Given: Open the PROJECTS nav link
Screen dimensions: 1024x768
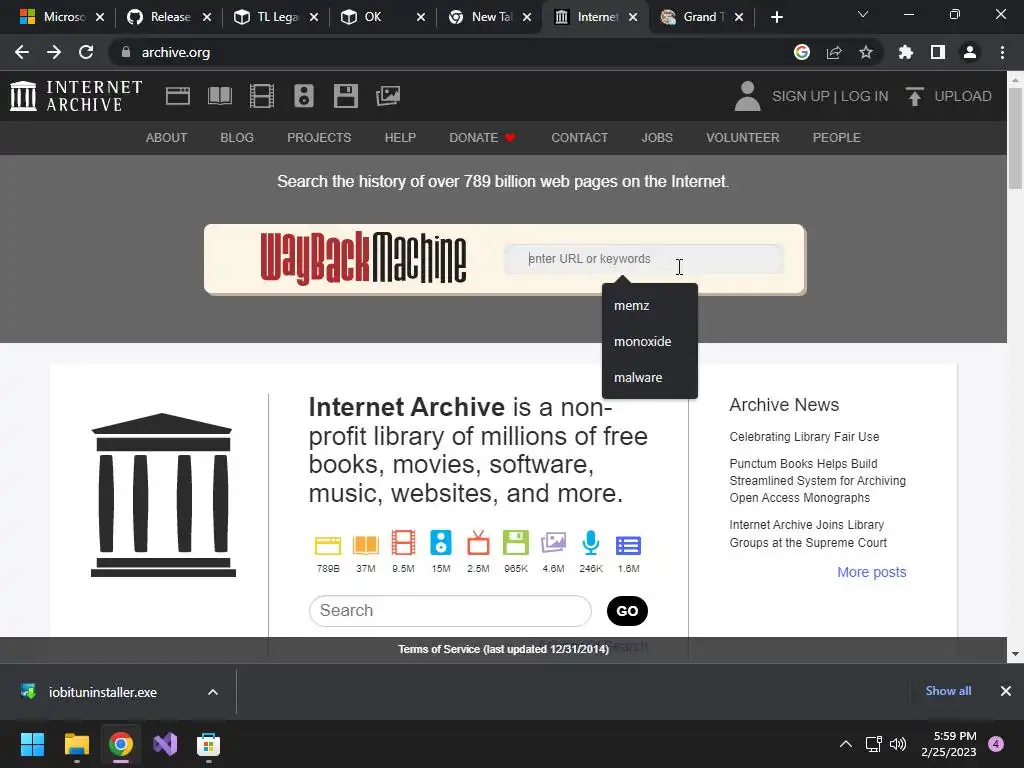Looking at the screenshot, I should [319, 138].
